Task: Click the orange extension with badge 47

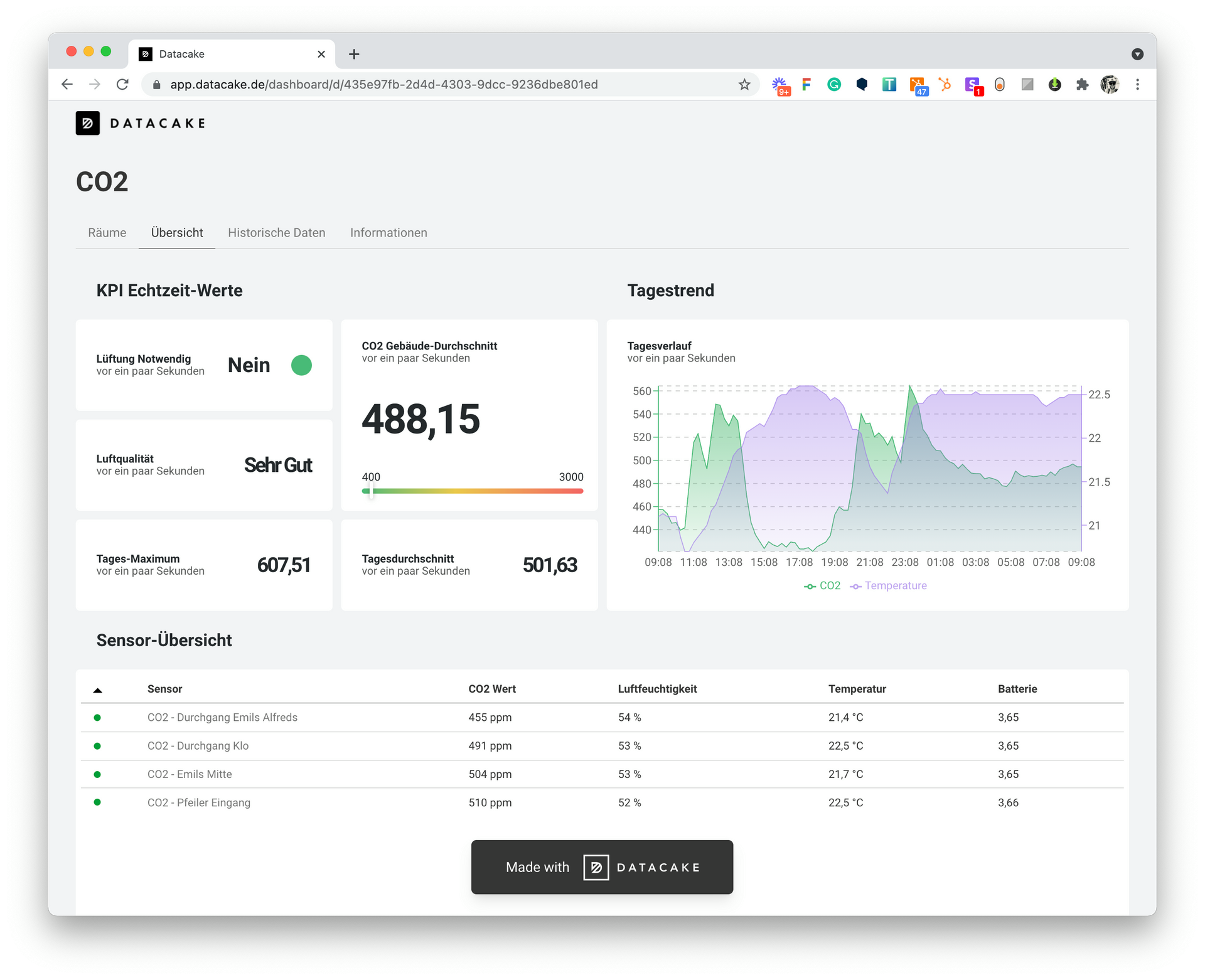Action: pyautogui.click(x=918, y=86)
